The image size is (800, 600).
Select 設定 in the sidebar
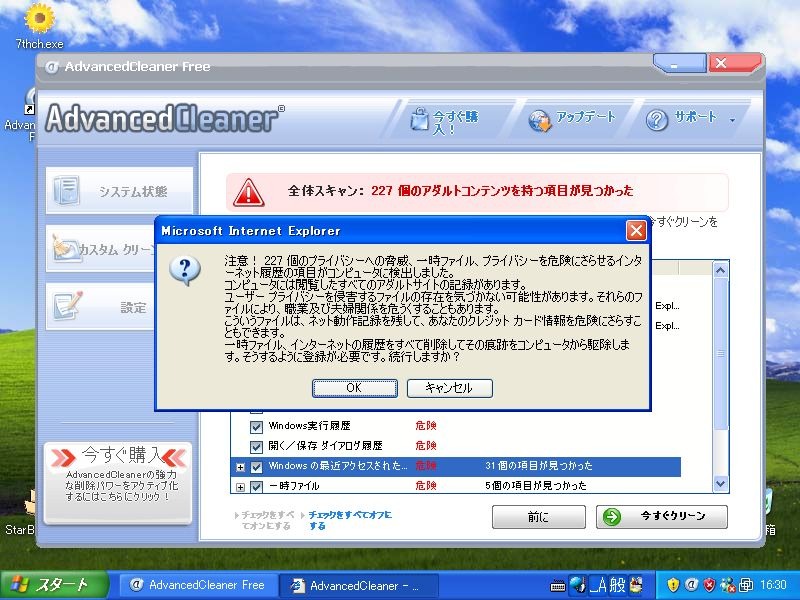coord(101,307)
